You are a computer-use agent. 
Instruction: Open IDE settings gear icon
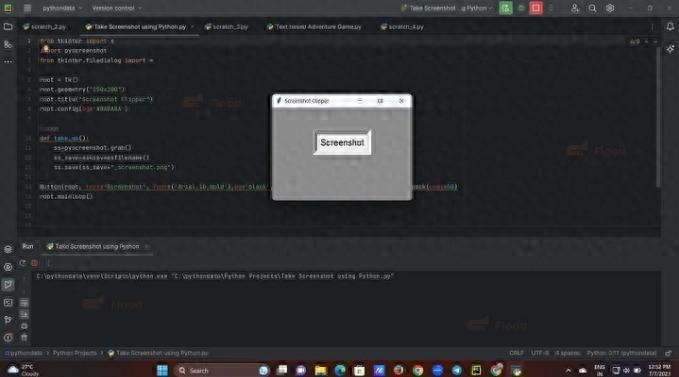point(610,8)
